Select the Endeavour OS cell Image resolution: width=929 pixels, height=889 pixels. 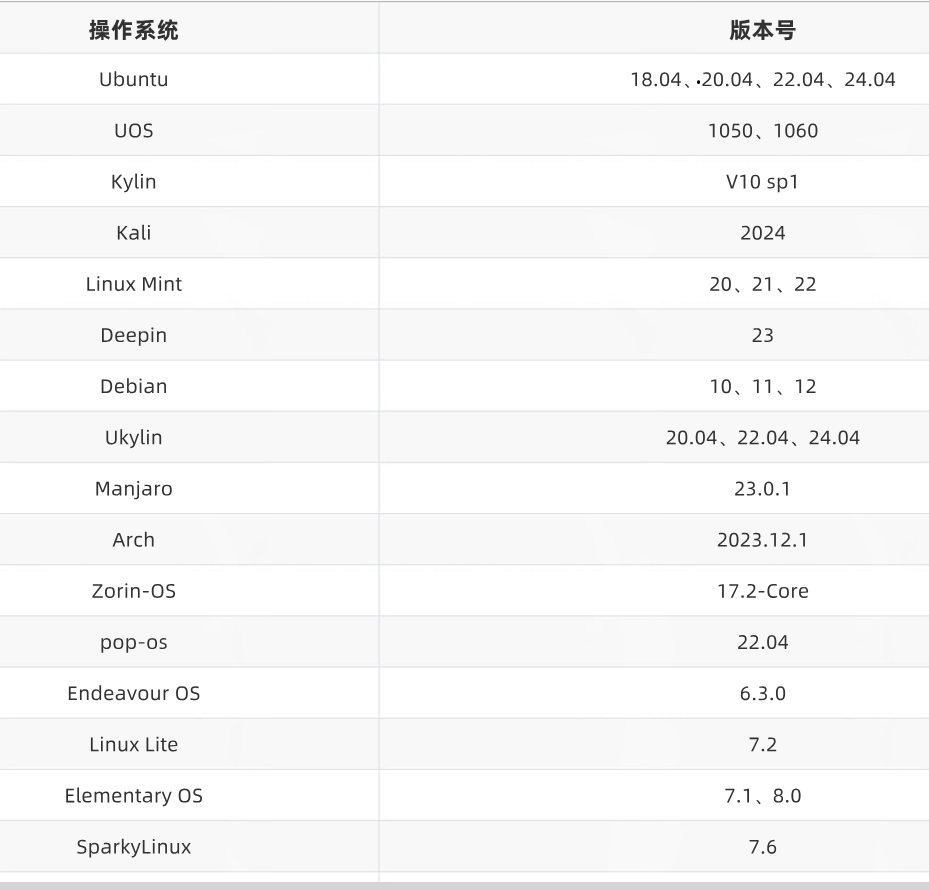133,693
